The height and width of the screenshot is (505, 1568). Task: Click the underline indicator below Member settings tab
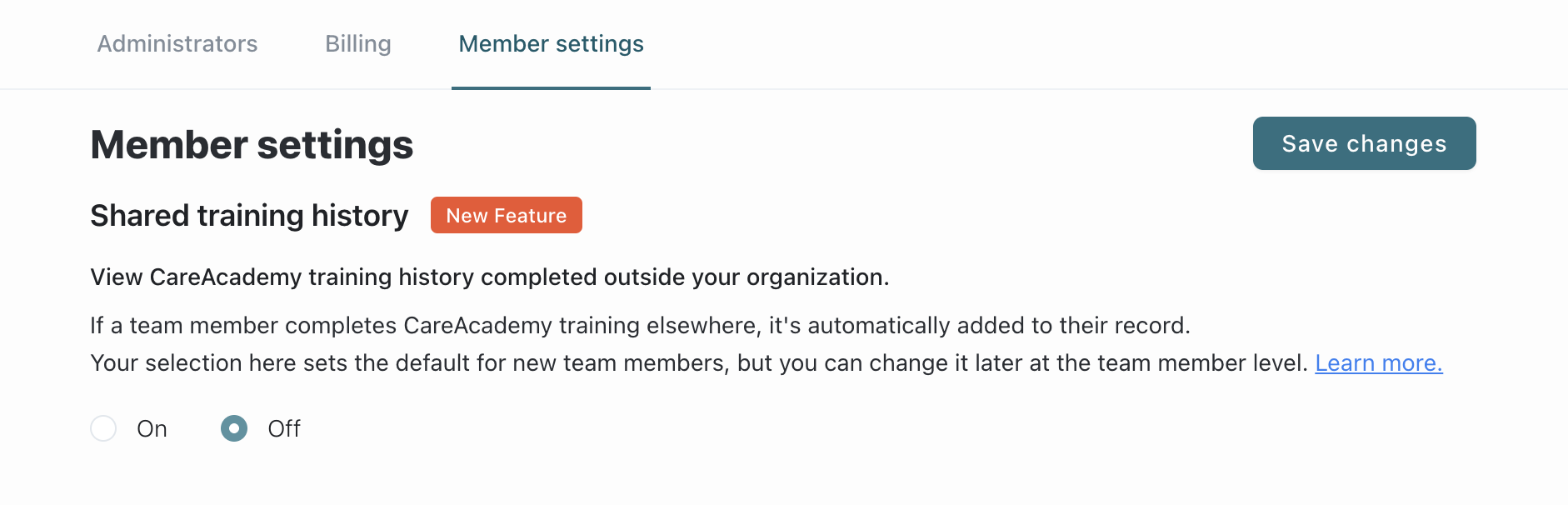(551, 87)
